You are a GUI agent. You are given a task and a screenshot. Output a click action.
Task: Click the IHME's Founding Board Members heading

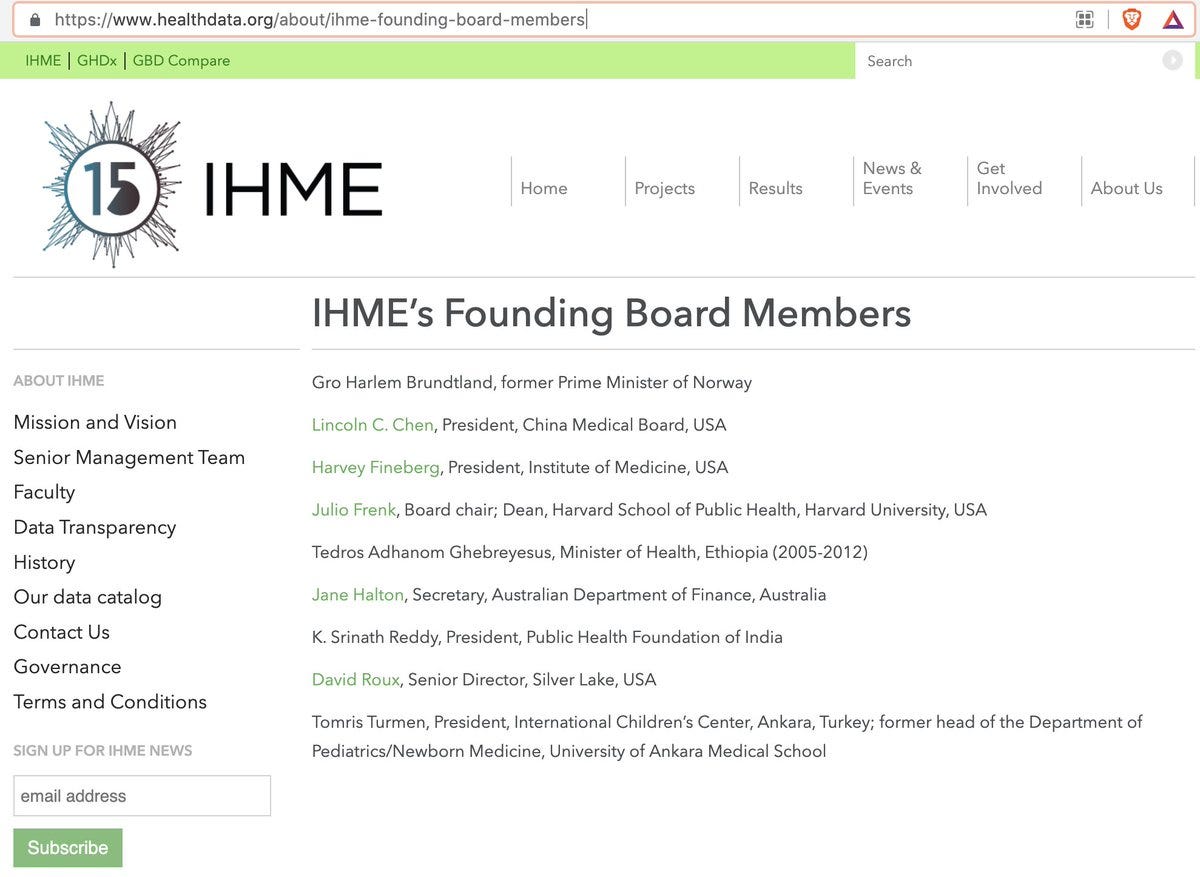tap(611, 313)
